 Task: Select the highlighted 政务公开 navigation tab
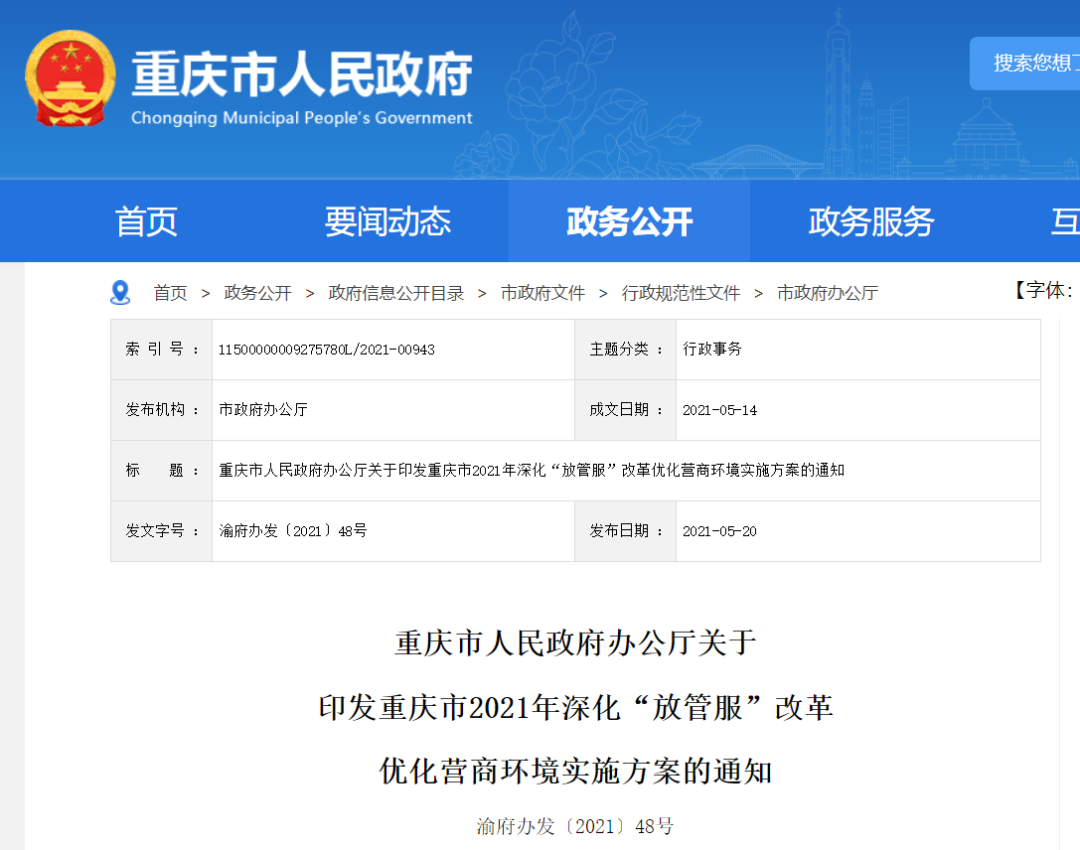point(629,221)
